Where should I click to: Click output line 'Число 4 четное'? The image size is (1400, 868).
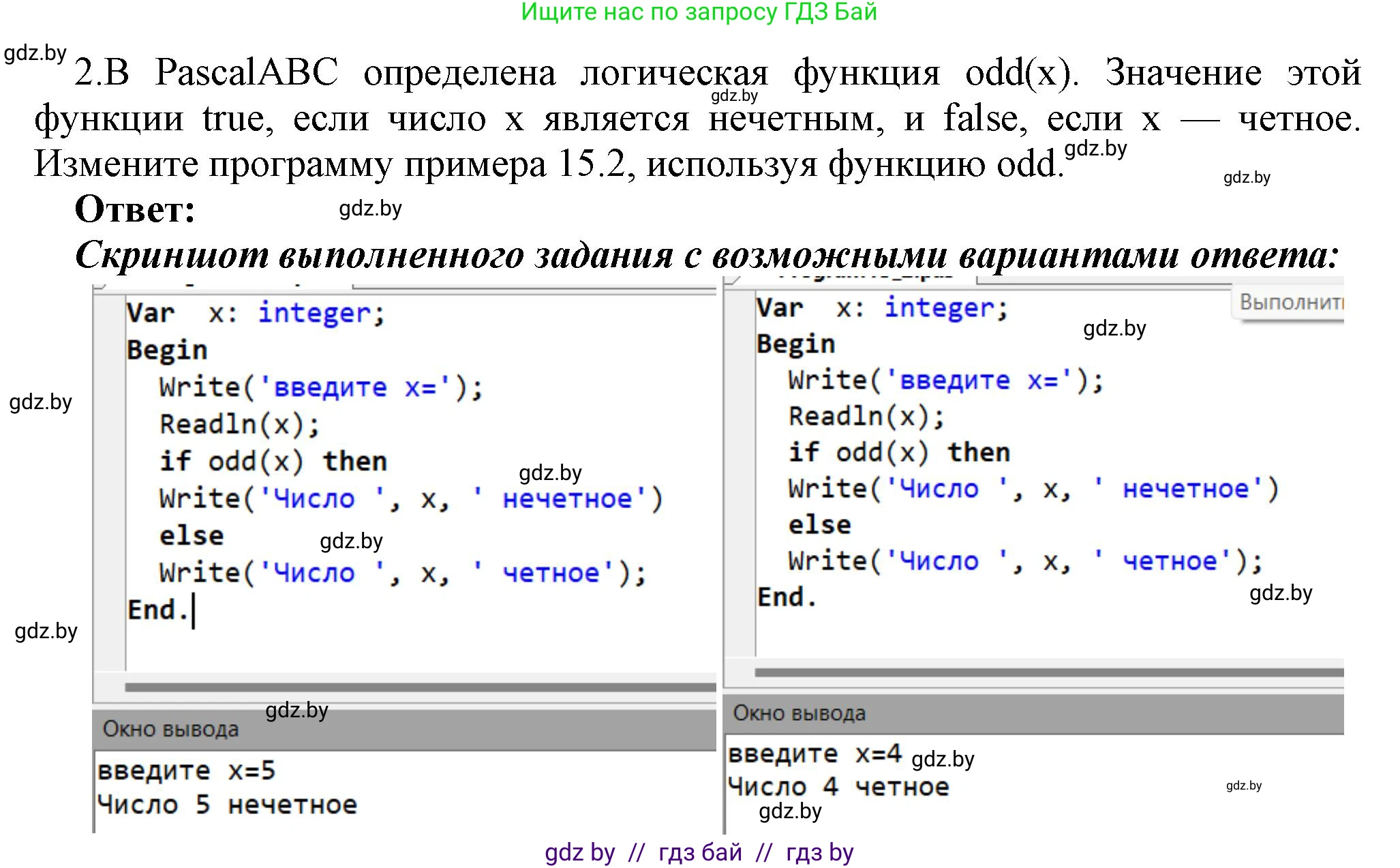click(x=838, y=787)
